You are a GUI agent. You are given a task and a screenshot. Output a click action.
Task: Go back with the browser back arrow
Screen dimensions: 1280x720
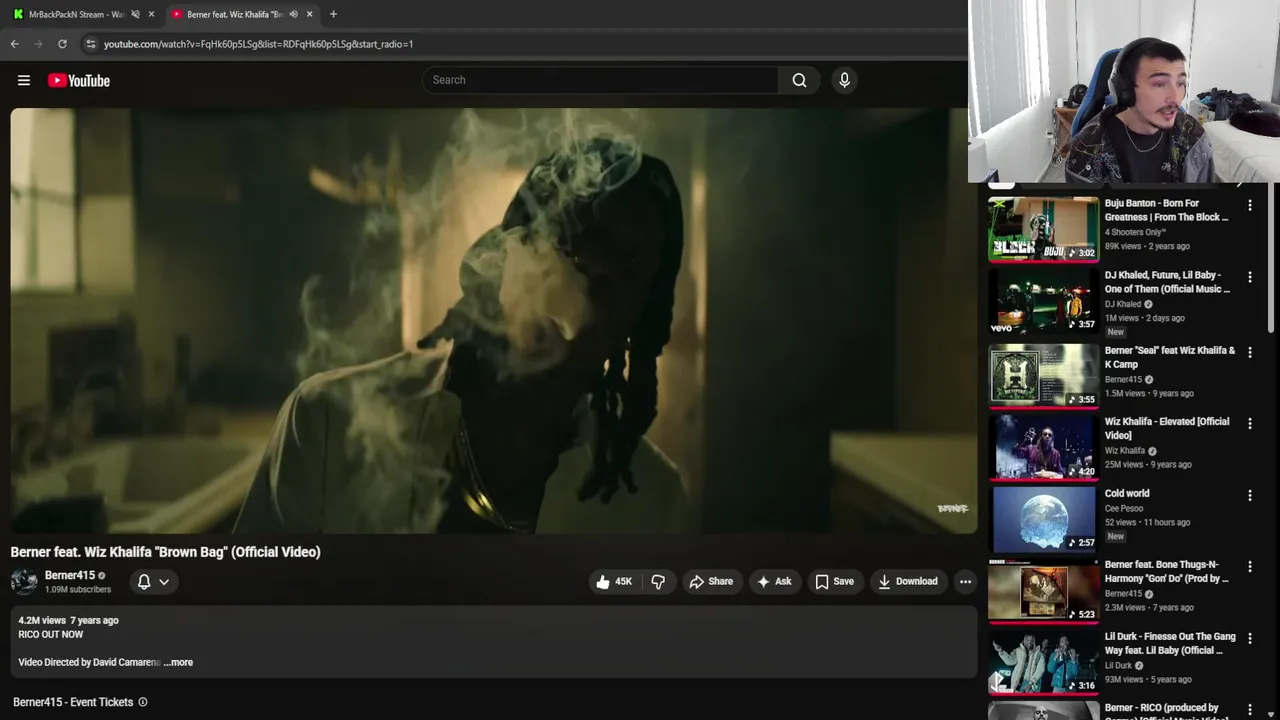click(x=14, y=44)
